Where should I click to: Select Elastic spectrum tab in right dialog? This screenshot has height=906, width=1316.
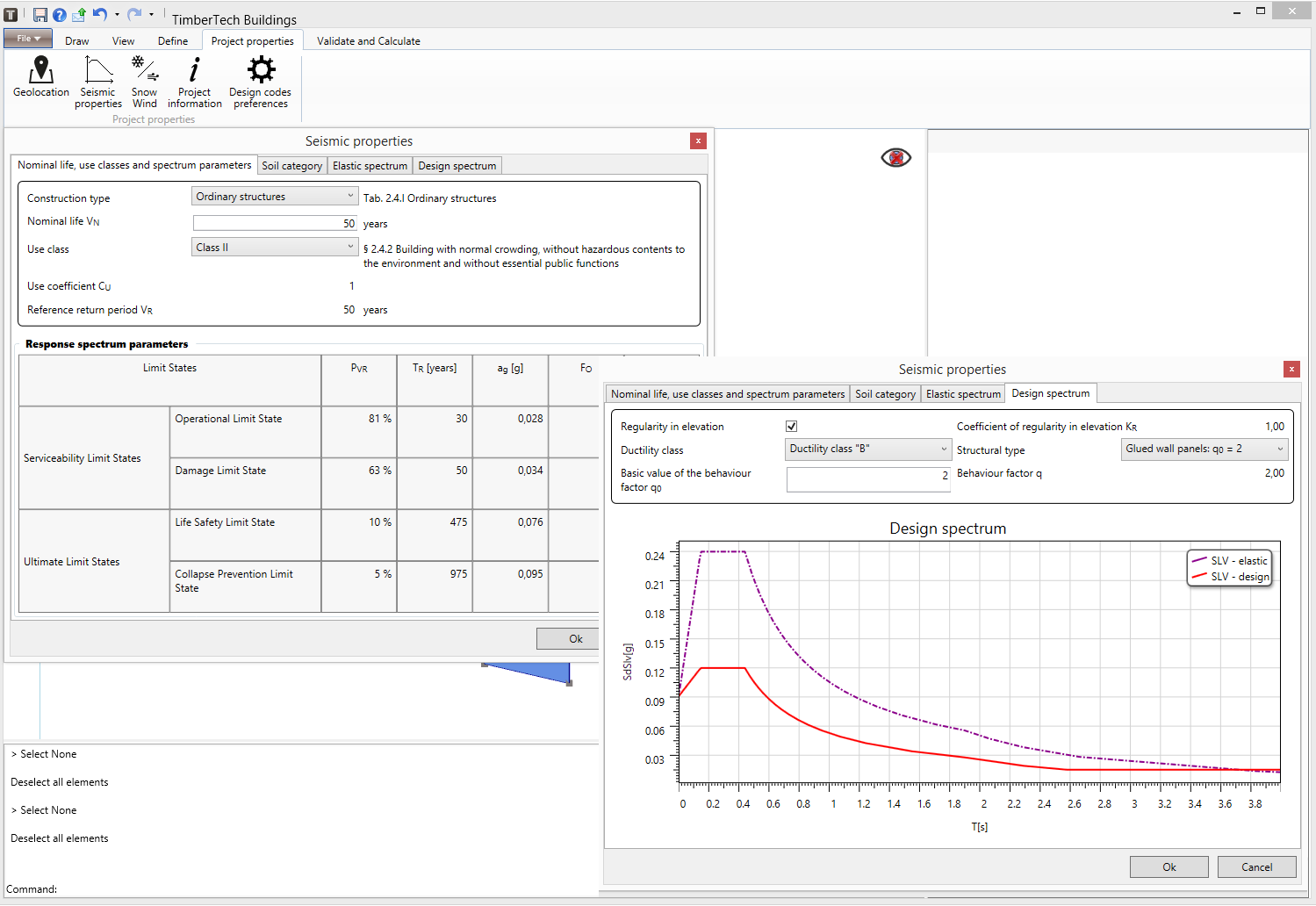click(963, 394)
